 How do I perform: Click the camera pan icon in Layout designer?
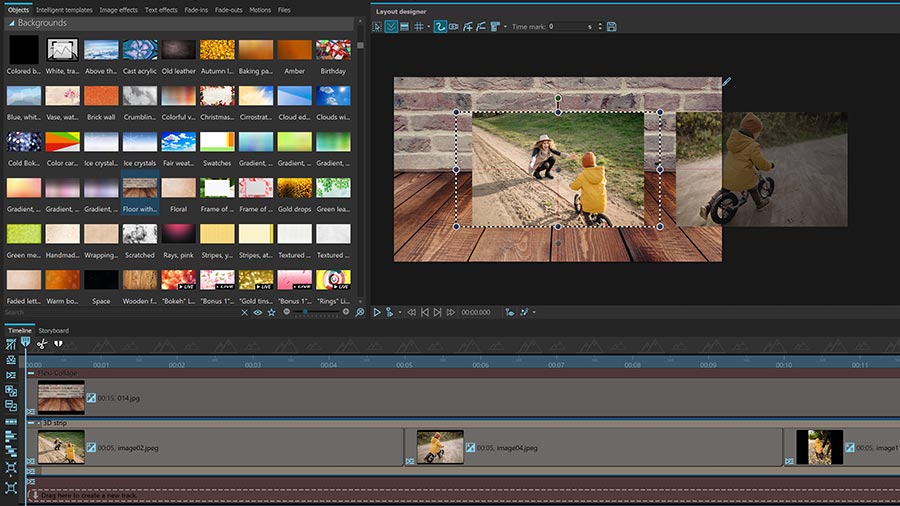click(454, 27)
